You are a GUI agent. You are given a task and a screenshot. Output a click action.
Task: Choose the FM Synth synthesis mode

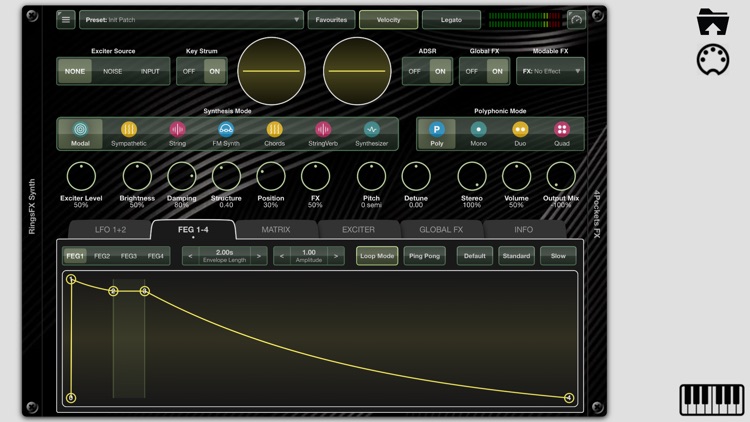(226, 130)
